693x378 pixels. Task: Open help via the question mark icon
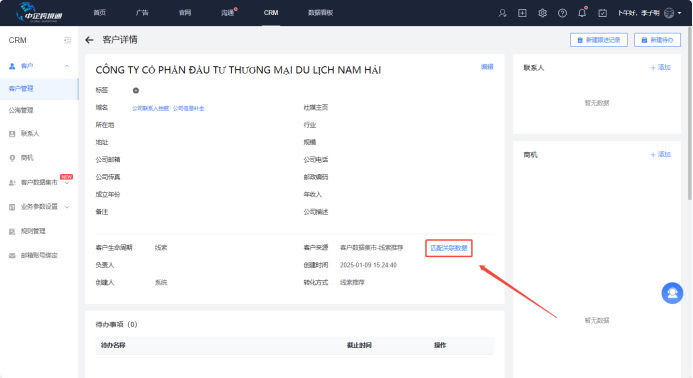pyautogui.click(x=562, y=13)
